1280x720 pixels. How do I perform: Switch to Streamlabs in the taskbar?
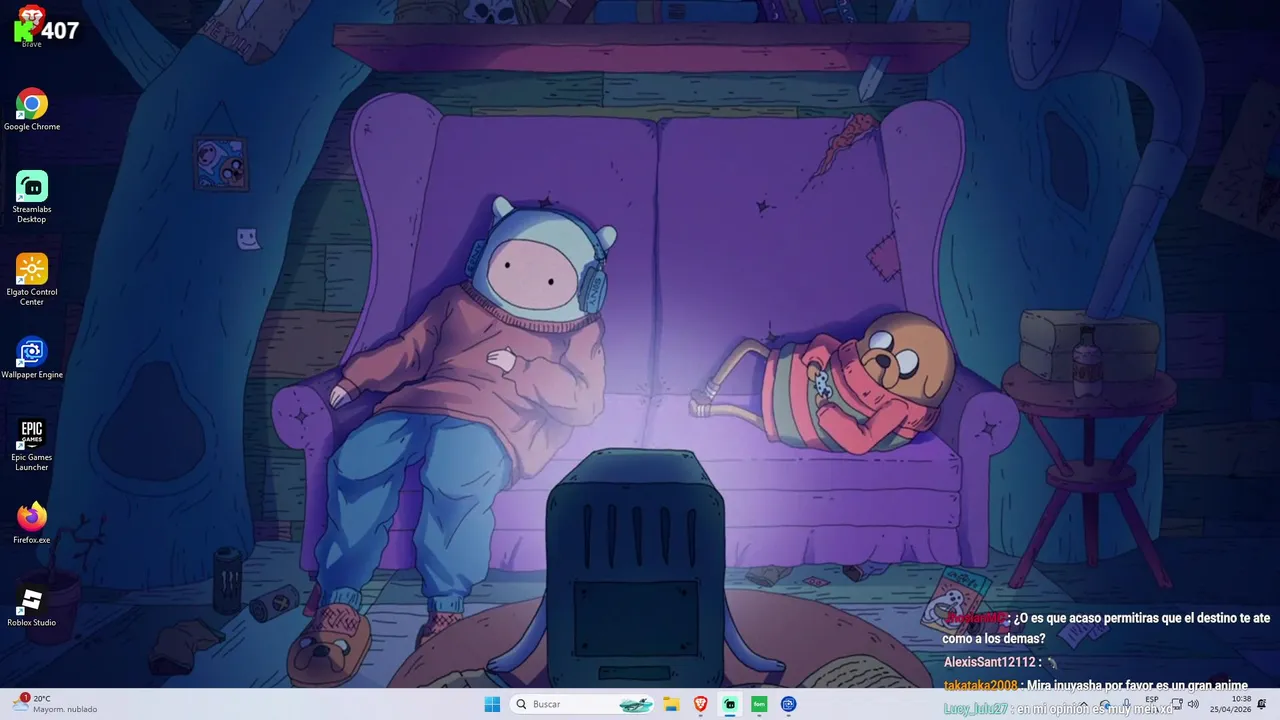pos(730,704)
